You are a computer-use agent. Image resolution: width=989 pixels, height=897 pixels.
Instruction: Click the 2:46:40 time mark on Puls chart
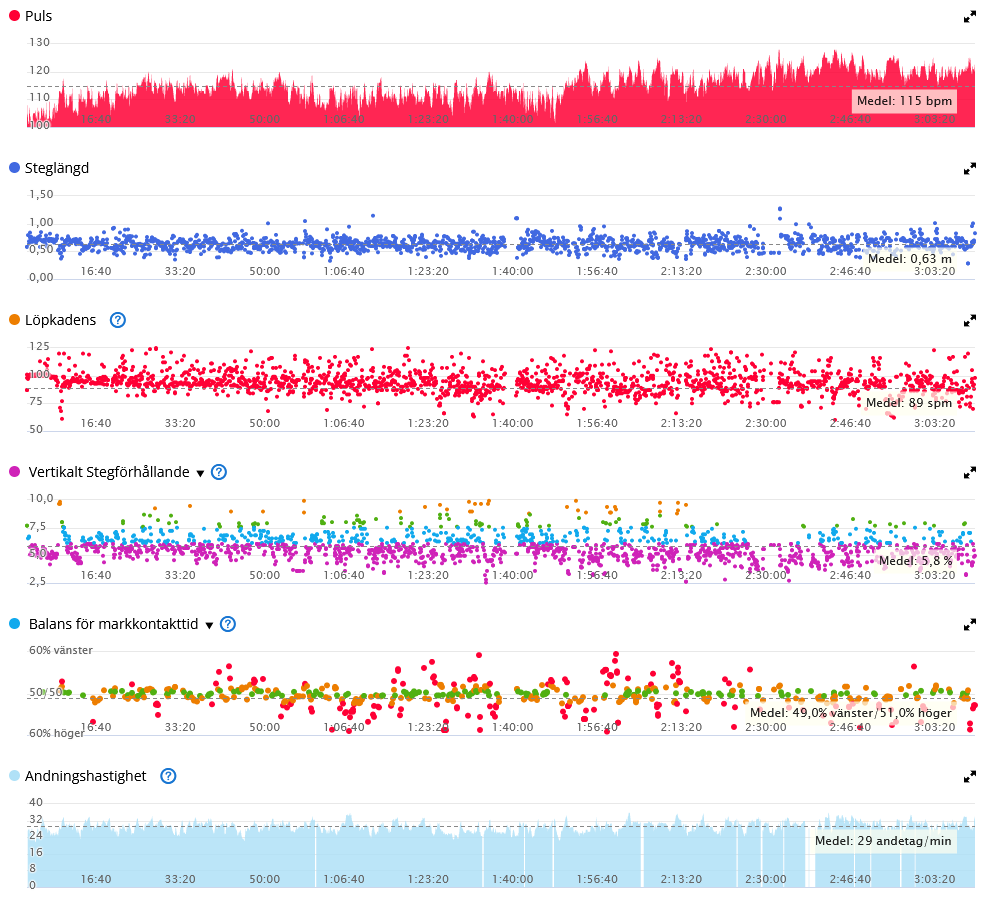tap(850, 119)
